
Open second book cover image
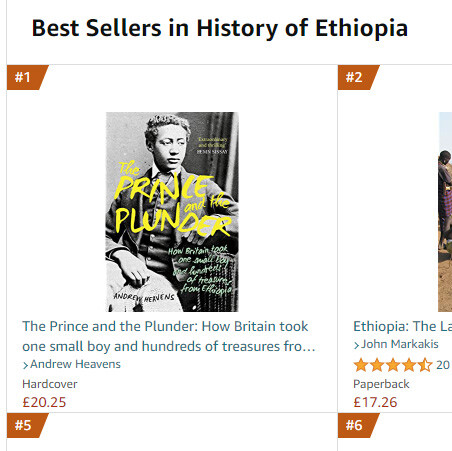445,212
